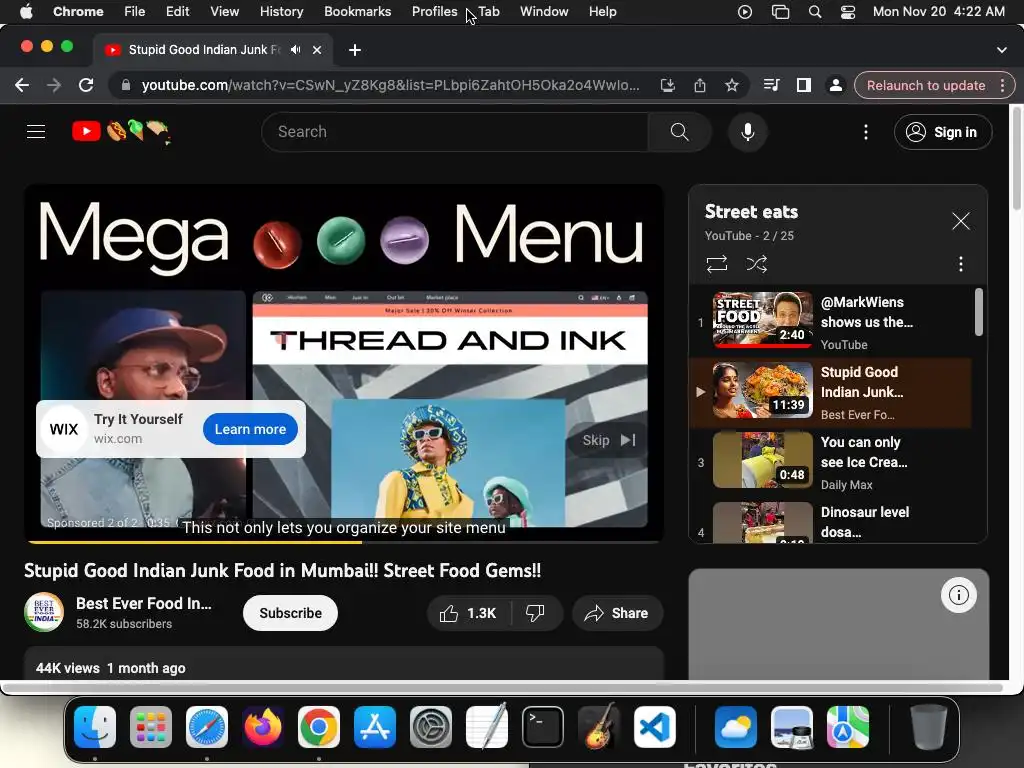The height and width of the screenshot is (768, 1024).
Task: Click Learn more on Wix ad
Action: pyautogui.click(x=250, y=429)
